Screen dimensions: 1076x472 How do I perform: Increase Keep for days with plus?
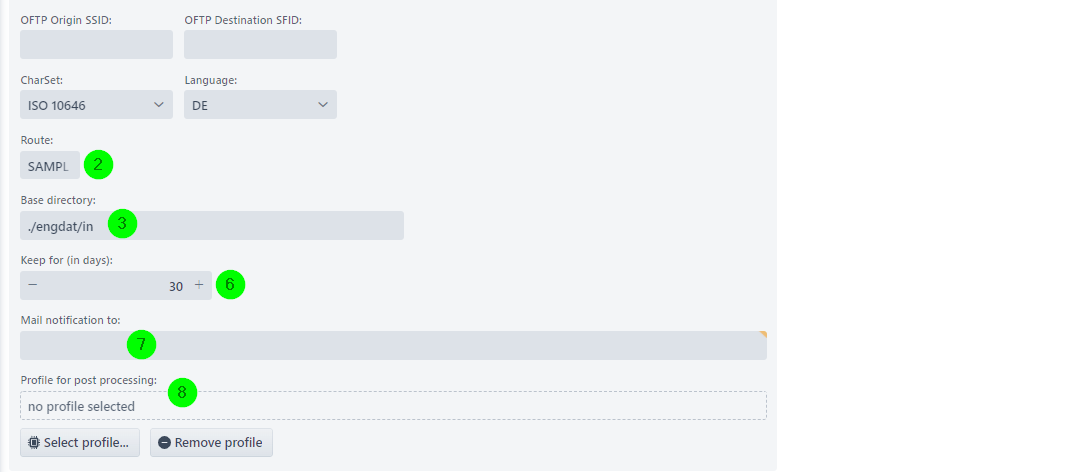(199, 285)
